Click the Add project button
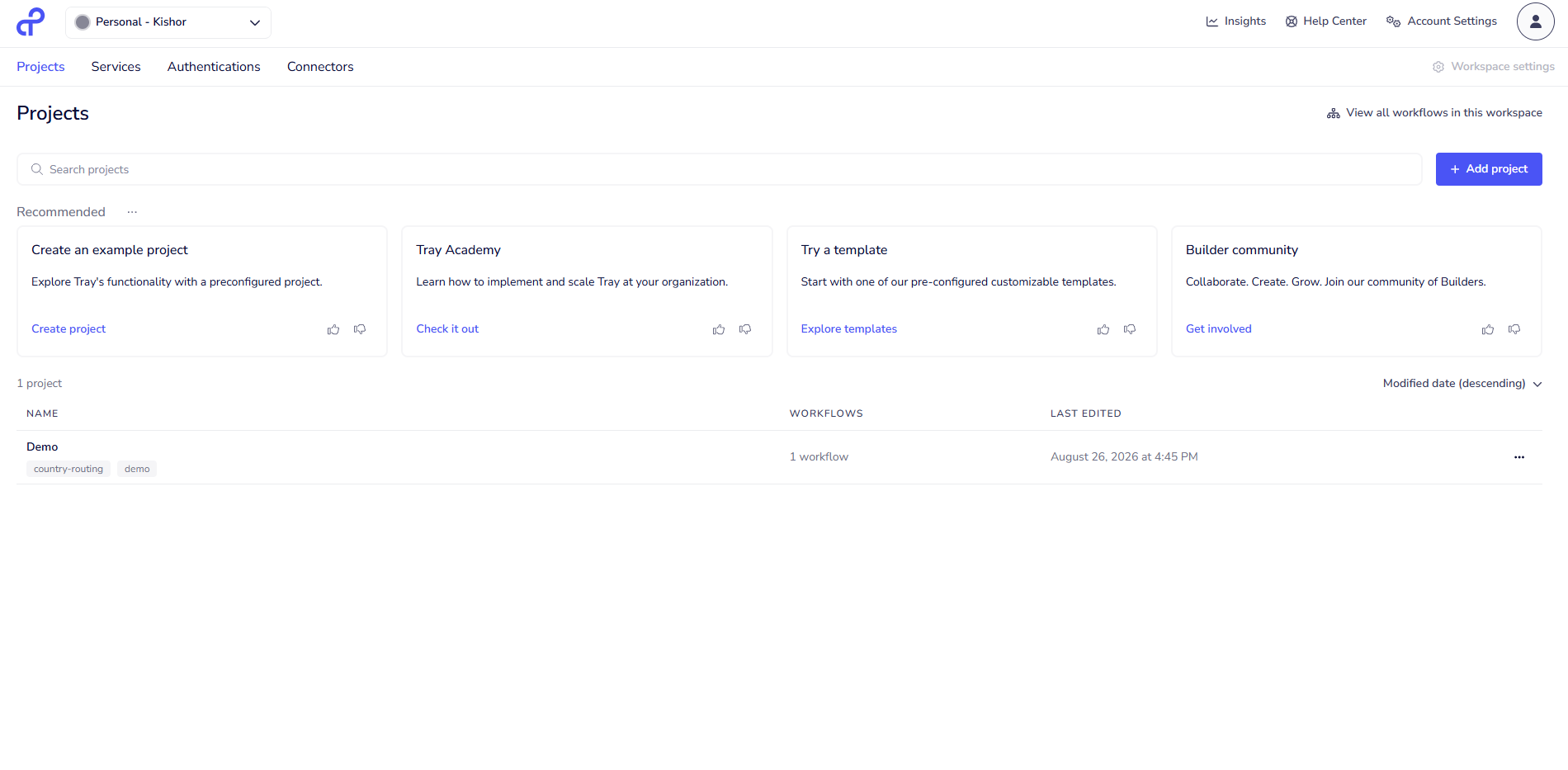 [x=1489, y=169]
